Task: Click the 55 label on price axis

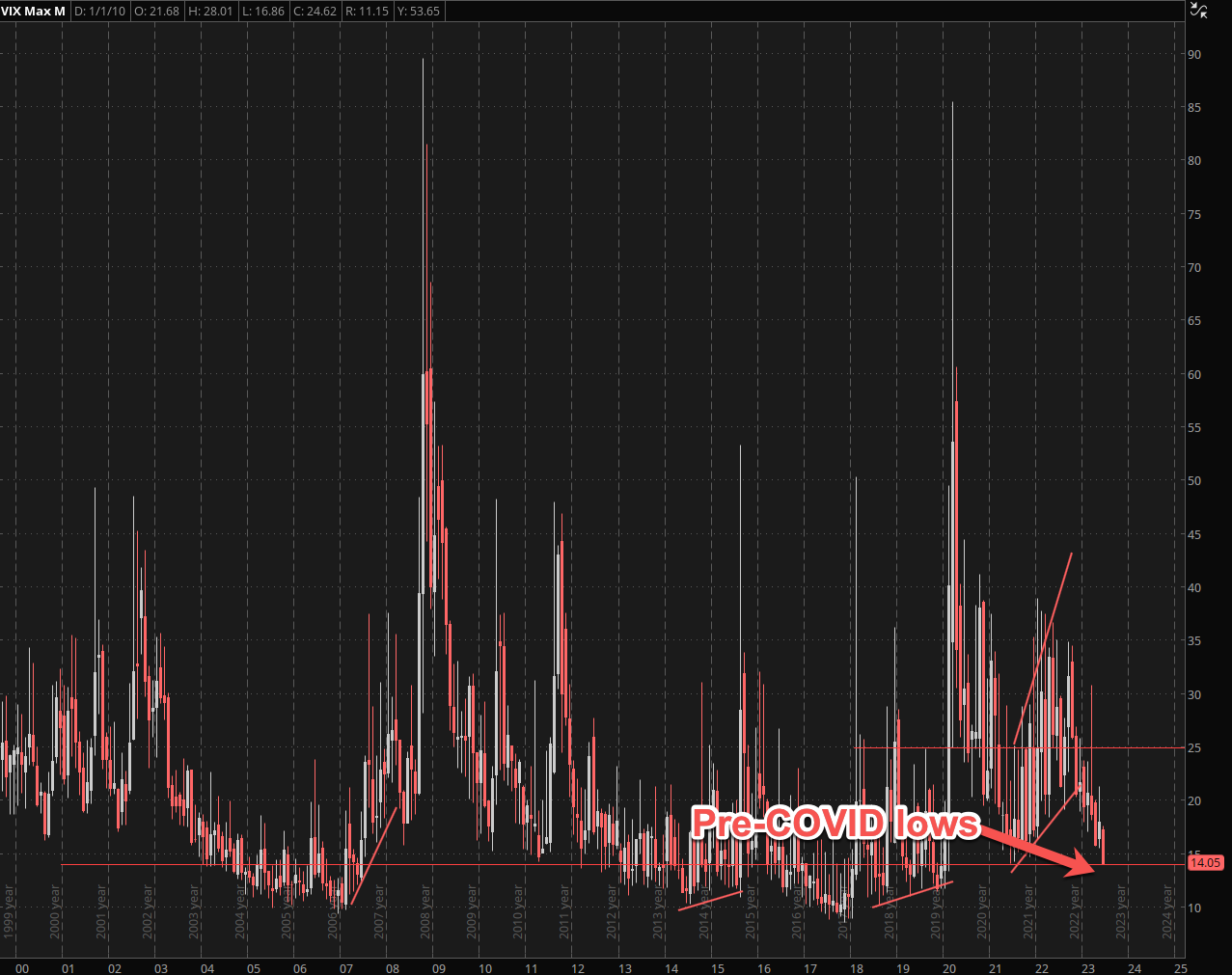Action: pyautogui.click(x=1194, y=427)
